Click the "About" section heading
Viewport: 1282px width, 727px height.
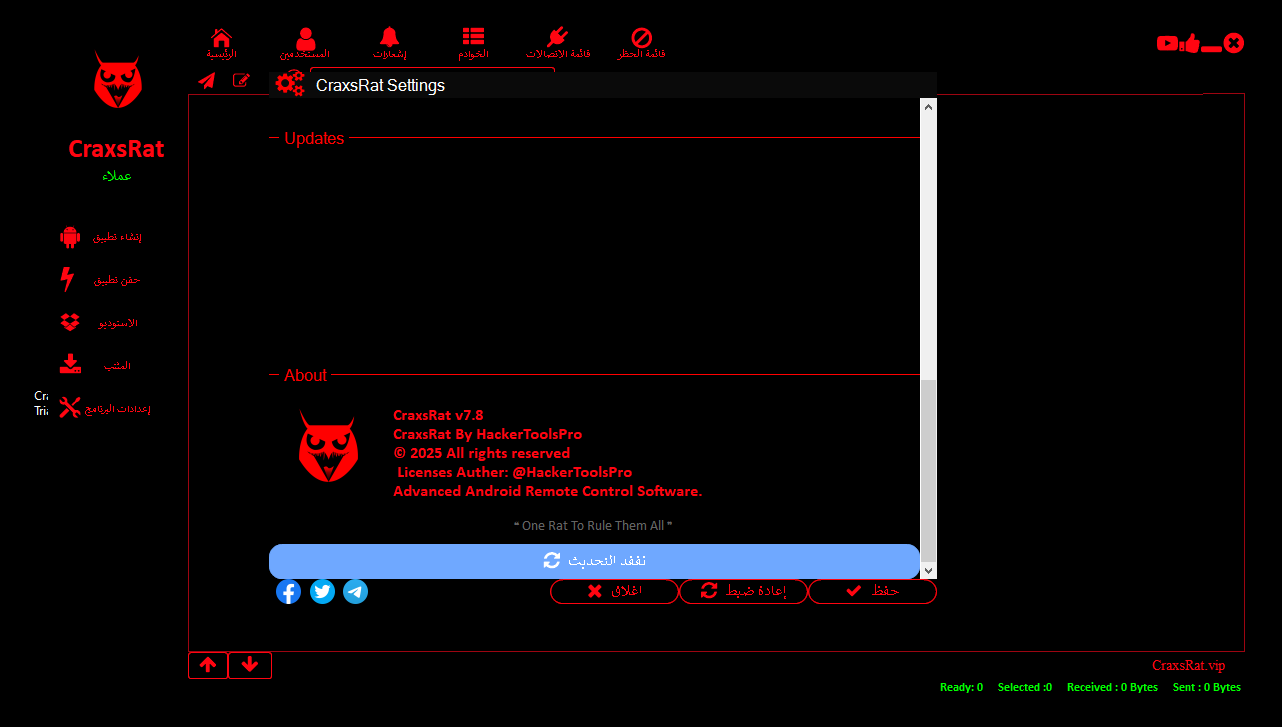[305, 376]
